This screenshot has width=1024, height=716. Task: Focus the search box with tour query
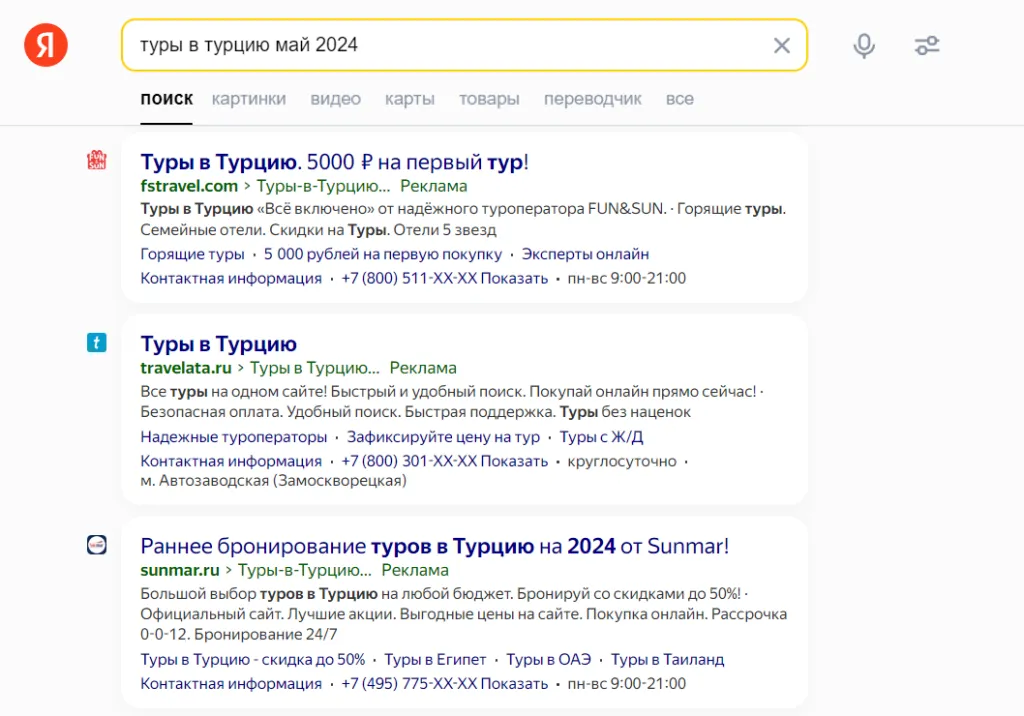[x=464, y=45]
